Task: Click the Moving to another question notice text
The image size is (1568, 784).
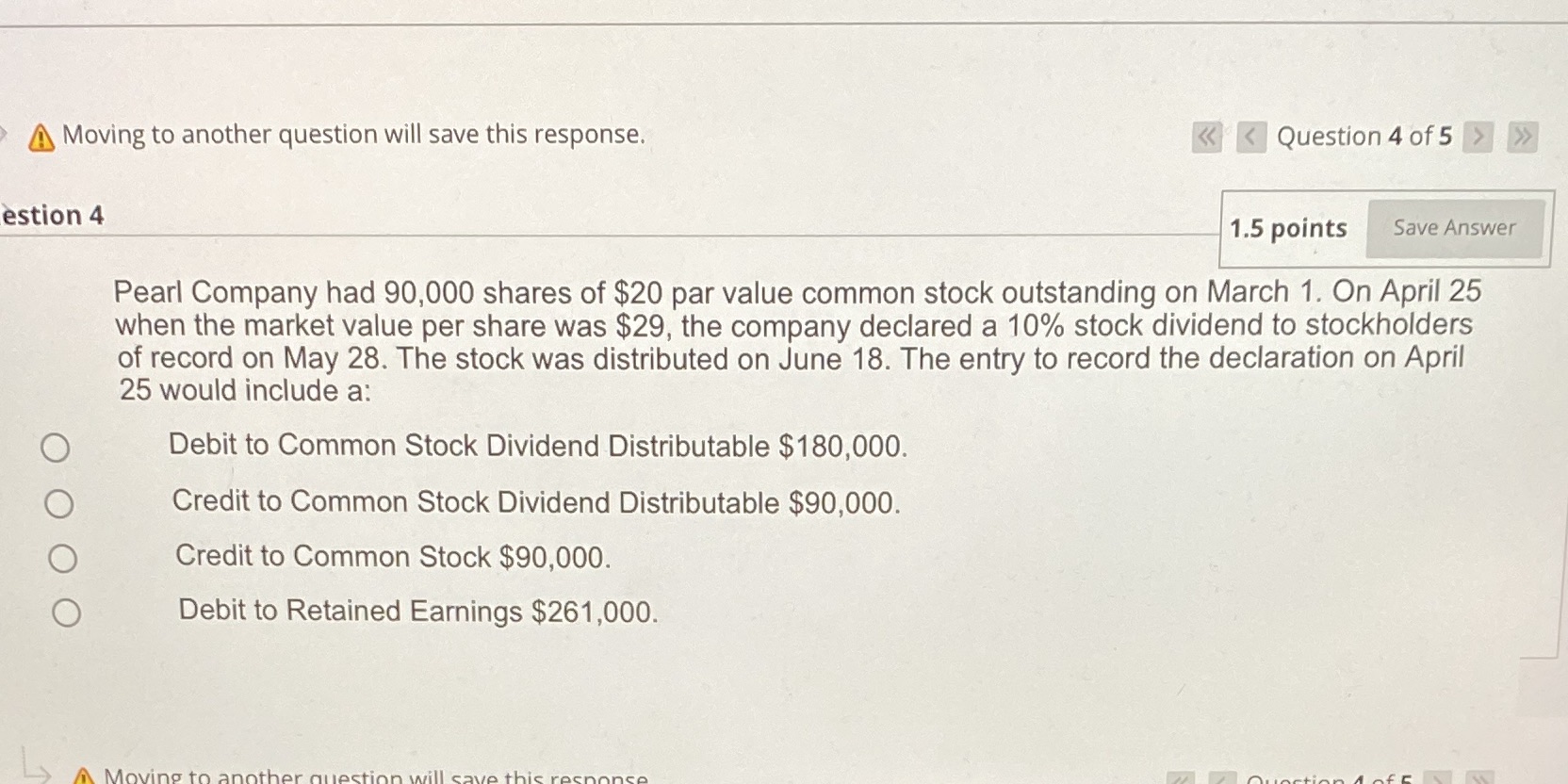Action: coord(352,135)
